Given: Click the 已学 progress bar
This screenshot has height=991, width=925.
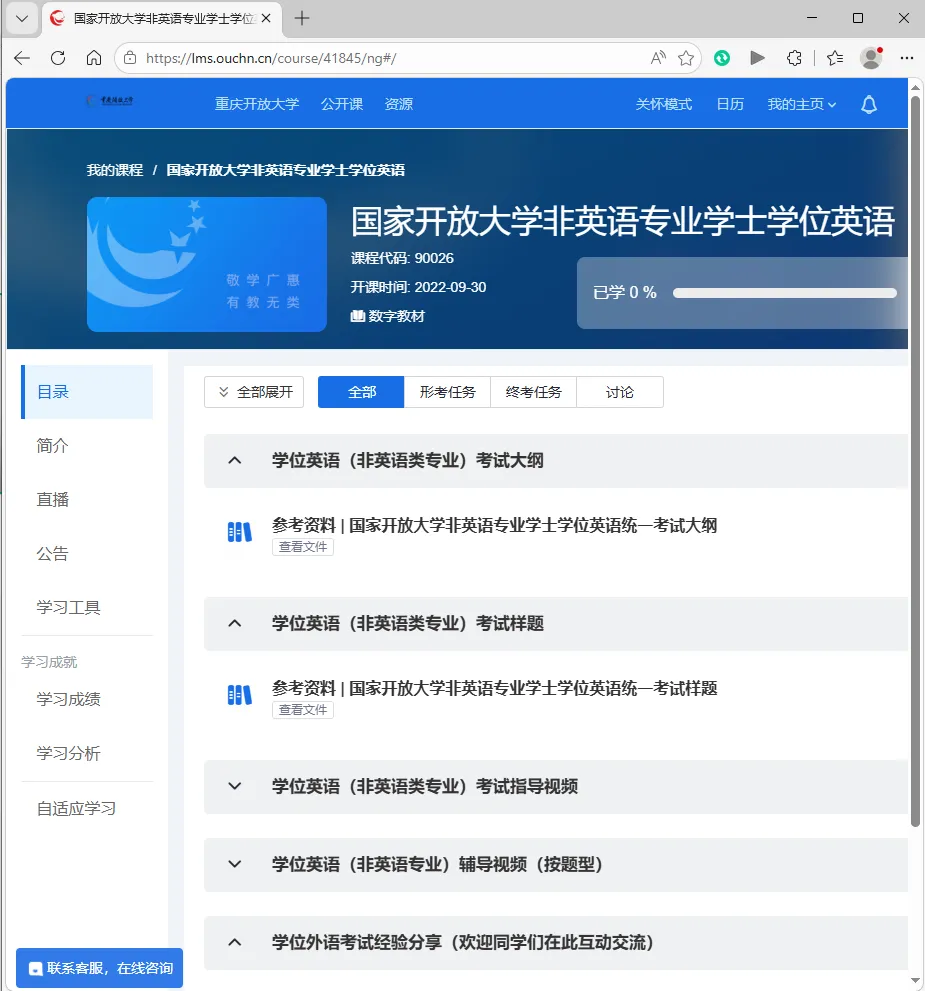Looking at the screenshot, I should click(784, 293).
